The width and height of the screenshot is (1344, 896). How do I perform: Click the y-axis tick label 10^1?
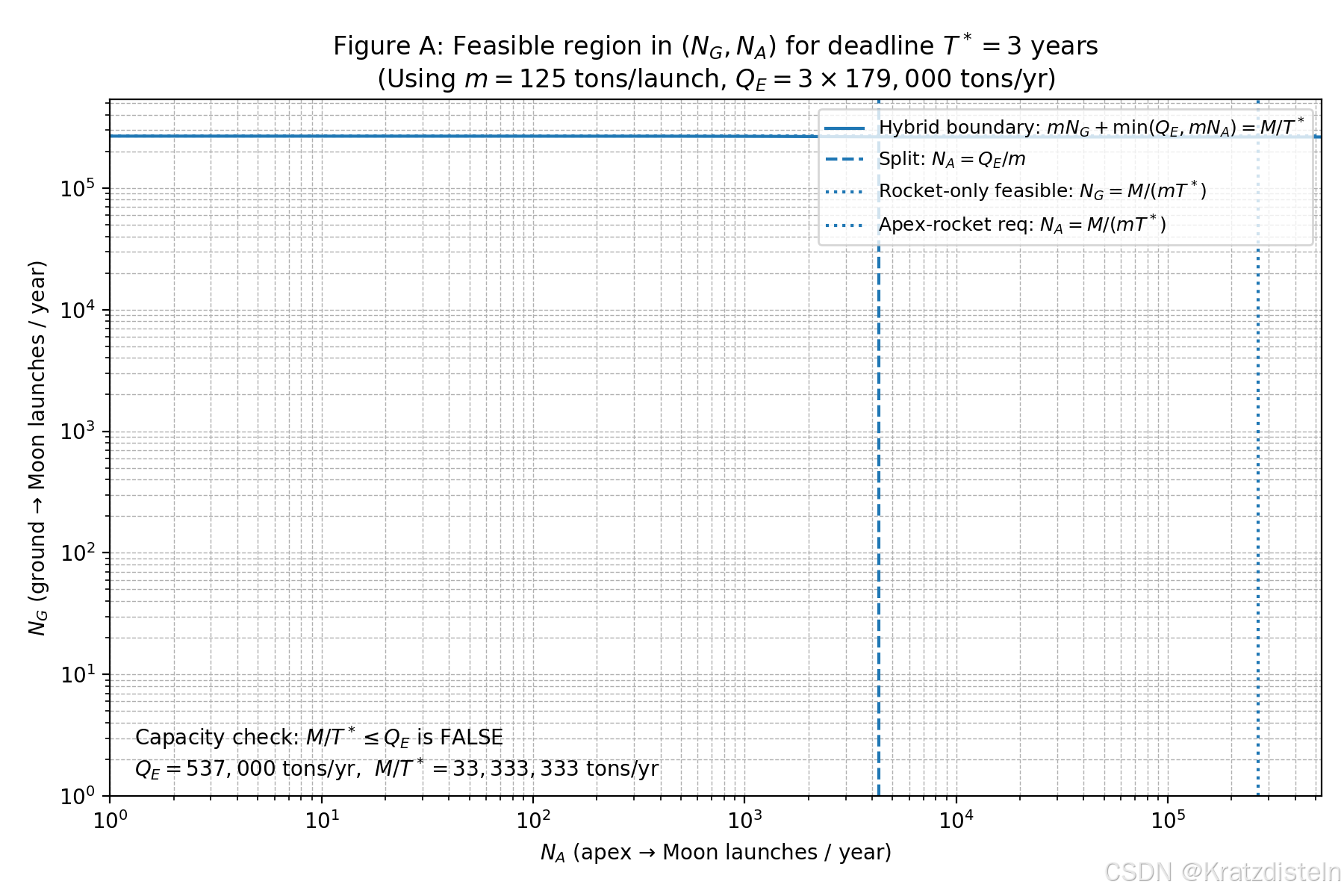pyautogui.click(x=78, y=674)
